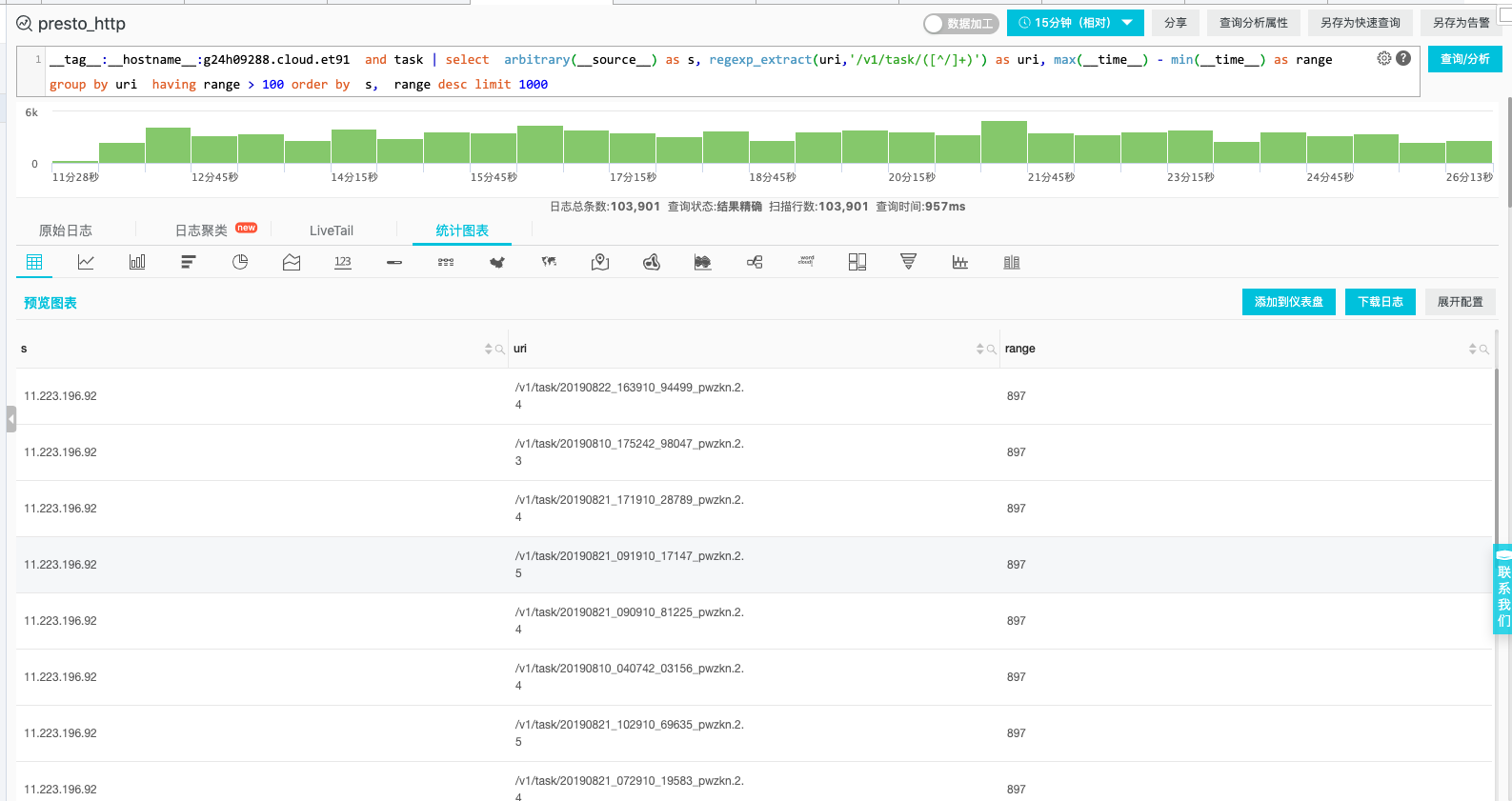Select the China map icon
Viewport: 1512px width, 801px height.
point(497,262)
